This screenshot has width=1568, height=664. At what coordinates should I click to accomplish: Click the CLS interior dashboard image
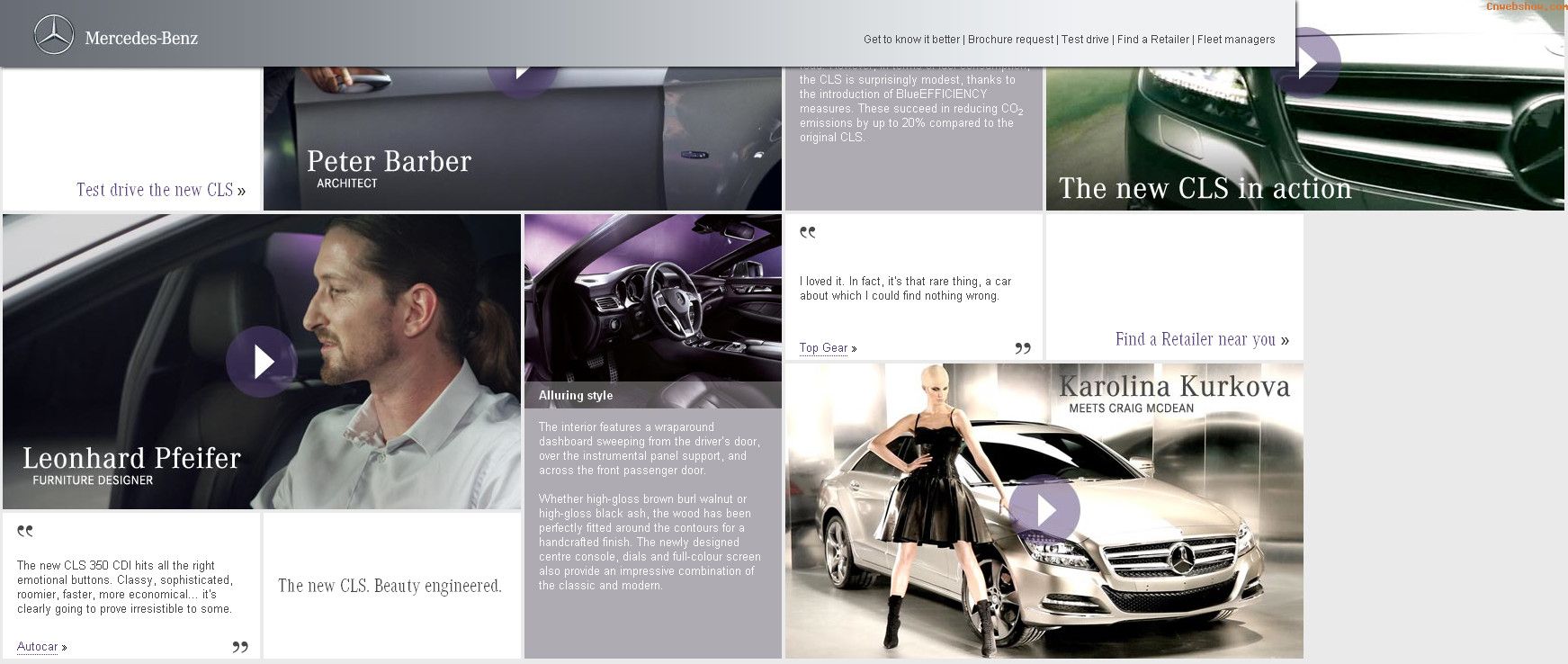coord(653,298)
